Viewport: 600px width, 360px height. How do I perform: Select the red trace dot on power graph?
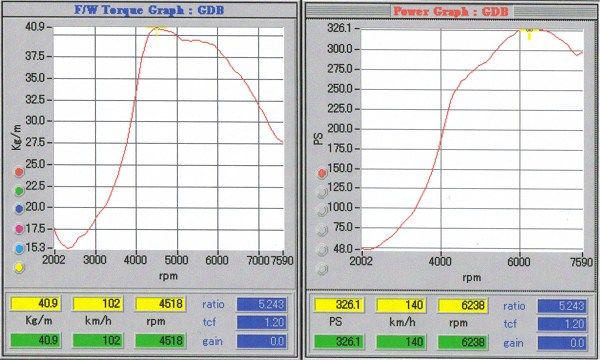point(322,173)
